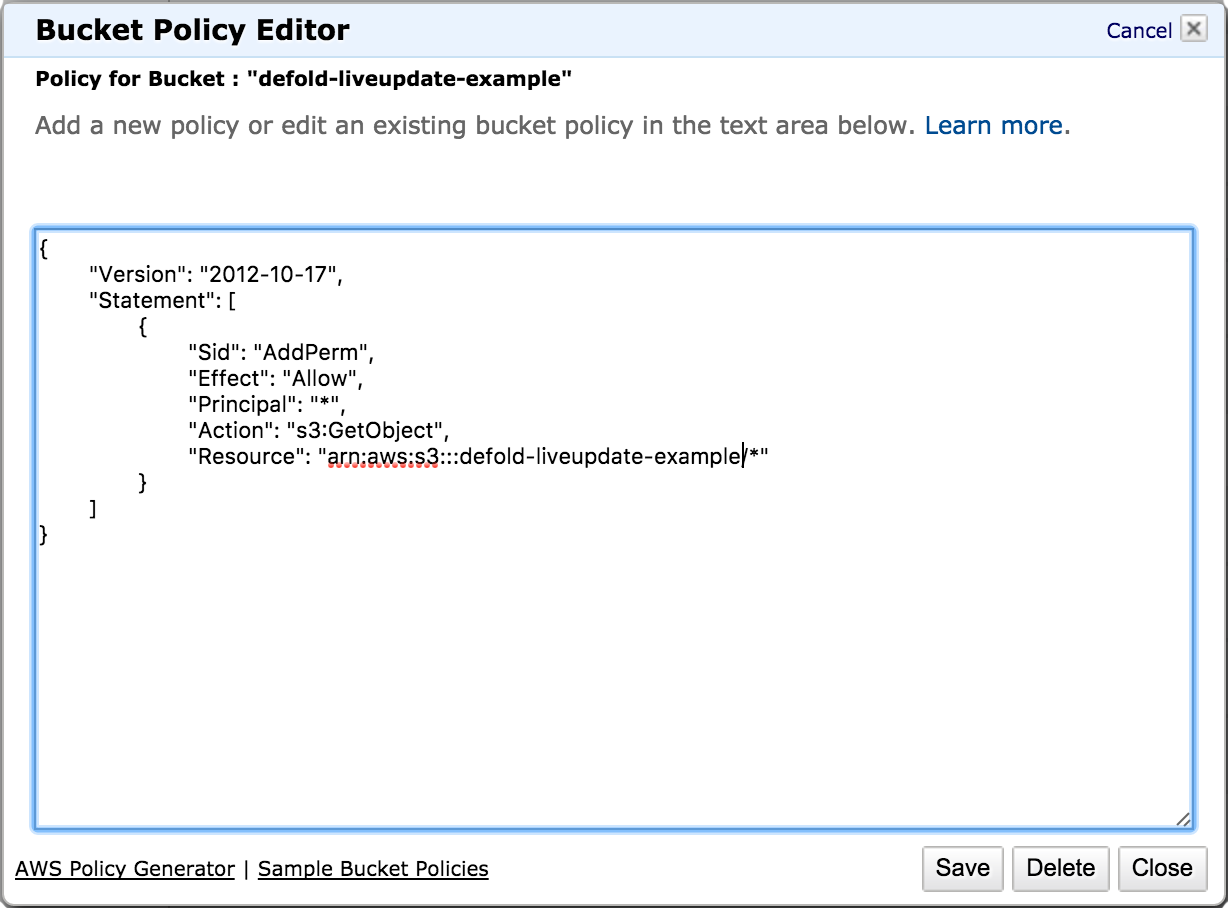Delete the bucket policy

1060,868
